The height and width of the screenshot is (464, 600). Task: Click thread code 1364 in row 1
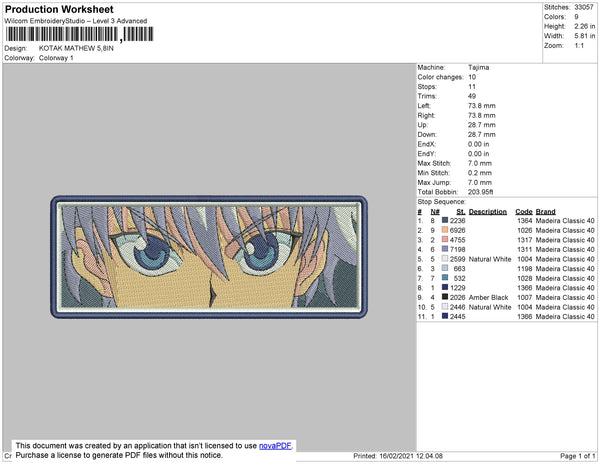[524, 221]
